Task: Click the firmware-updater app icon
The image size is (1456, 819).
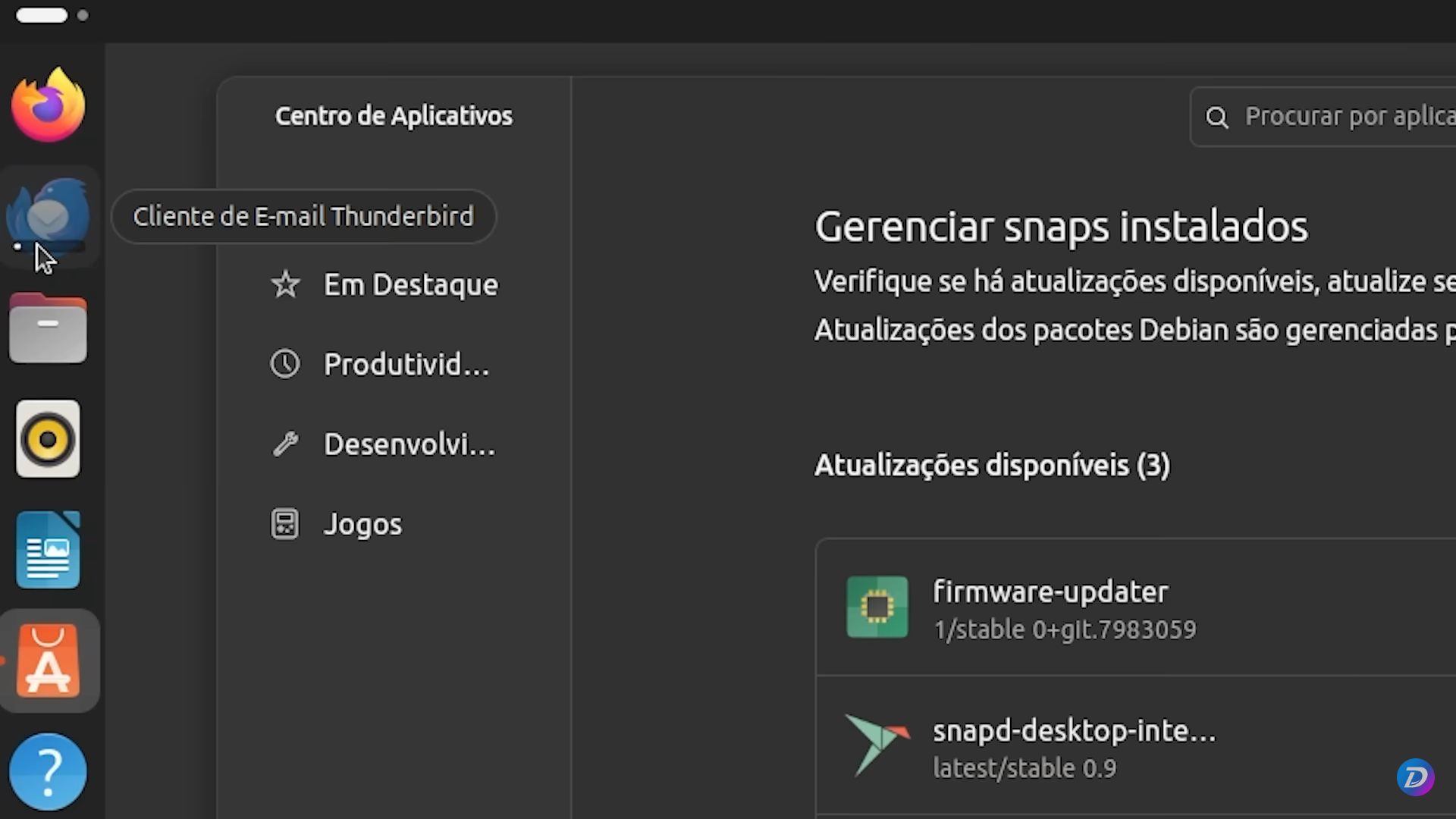Action: tap(877, 607)
